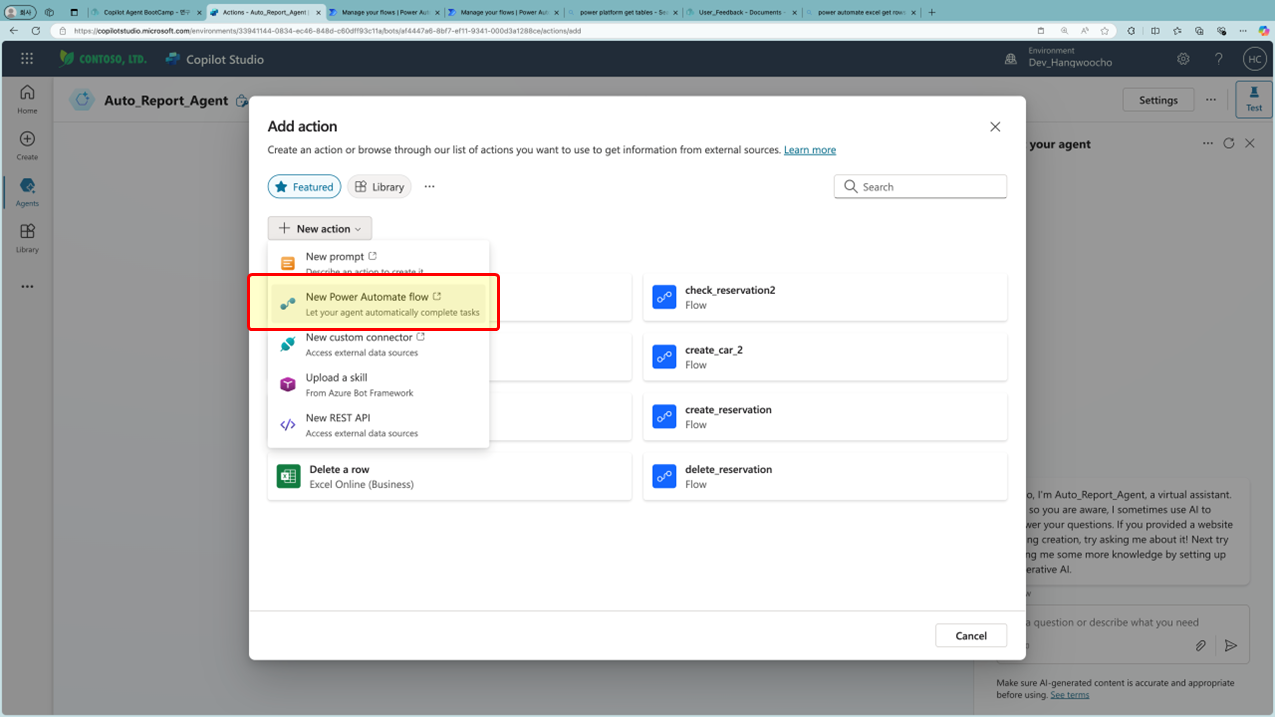This screenshot has height=717, width=1275.
Task: Click the create_car_2 flow icon
Action: [664, 357]
